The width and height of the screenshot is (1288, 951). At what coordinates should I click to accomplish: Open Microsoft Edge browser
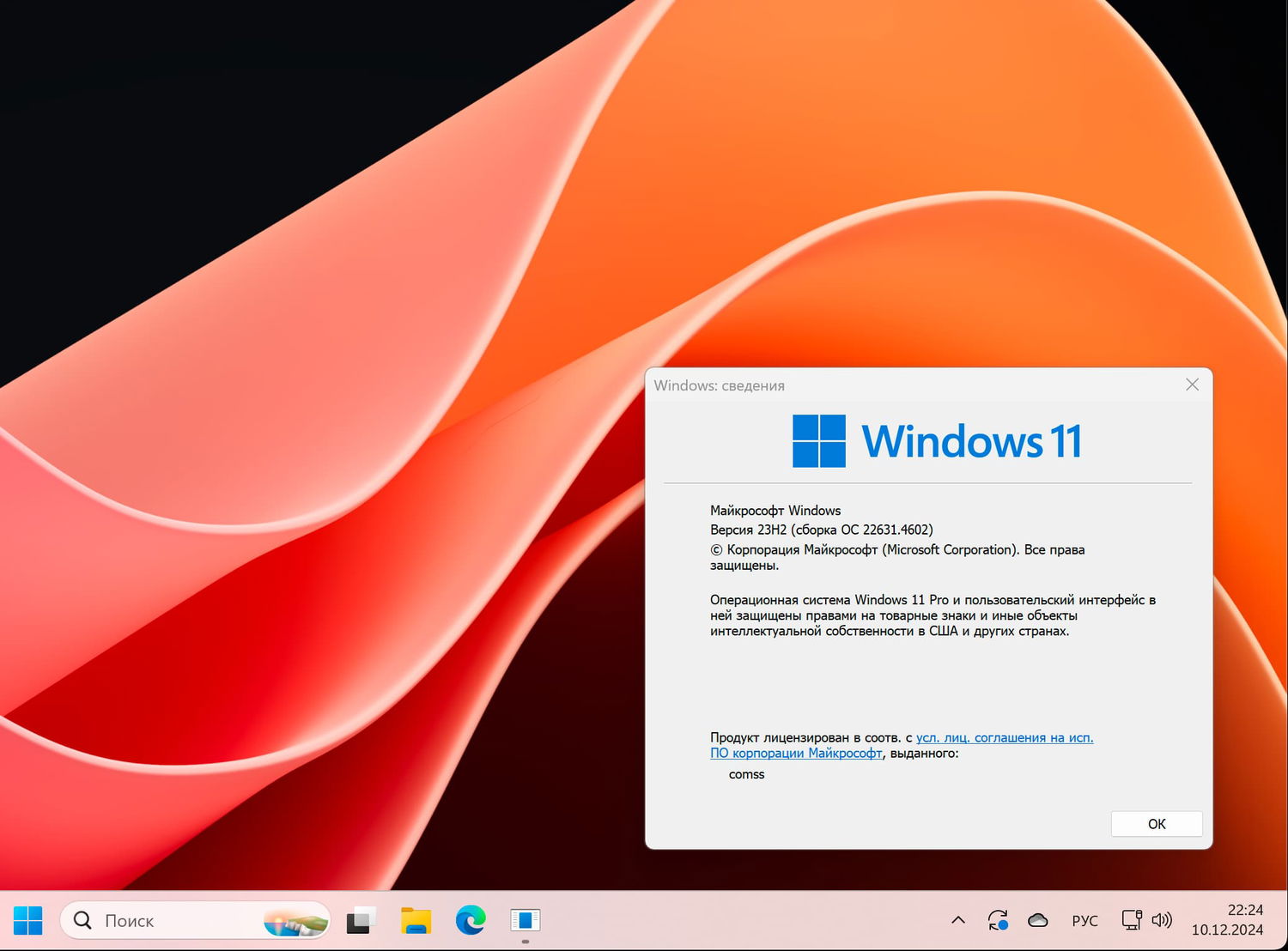click(x=470, y=920)
